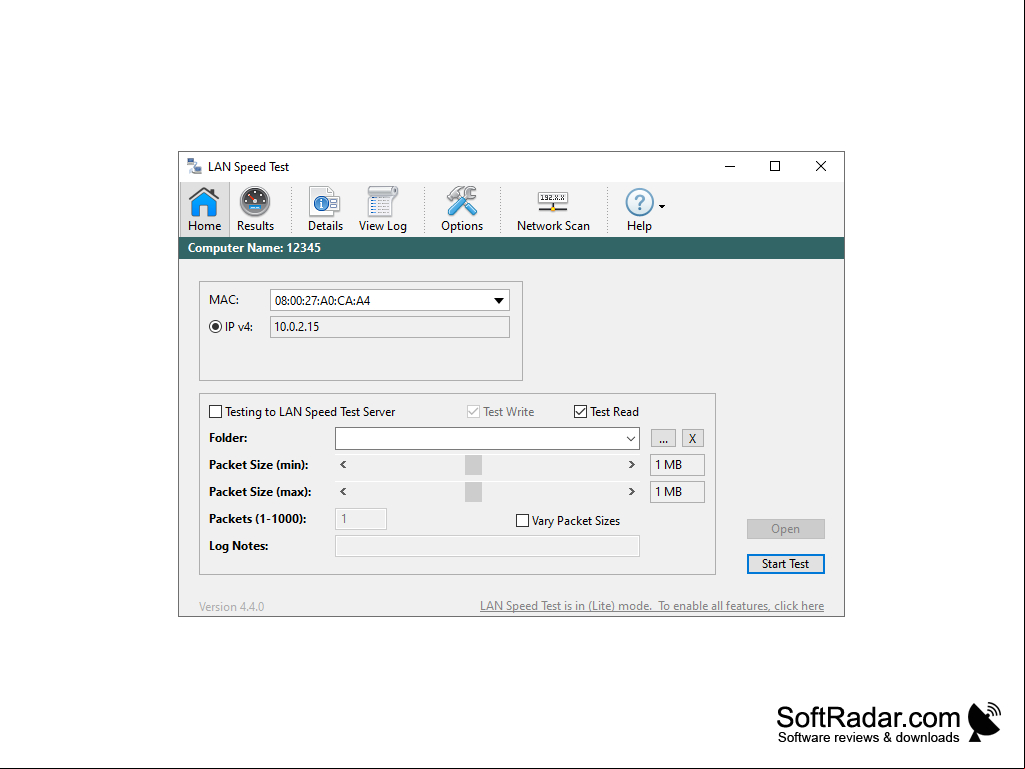Click the folder browse '...' button
Screen dimensions: 1025x769
pos(663,438)
